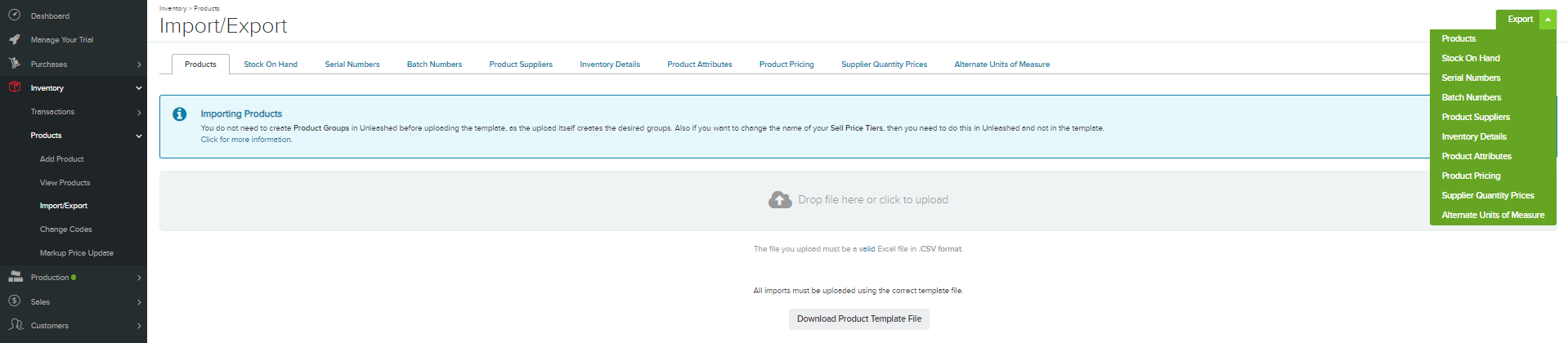The width and height of the screenshot is (1568, 343).
Task: Click the cloud upload icon
Action: (780, 199)
